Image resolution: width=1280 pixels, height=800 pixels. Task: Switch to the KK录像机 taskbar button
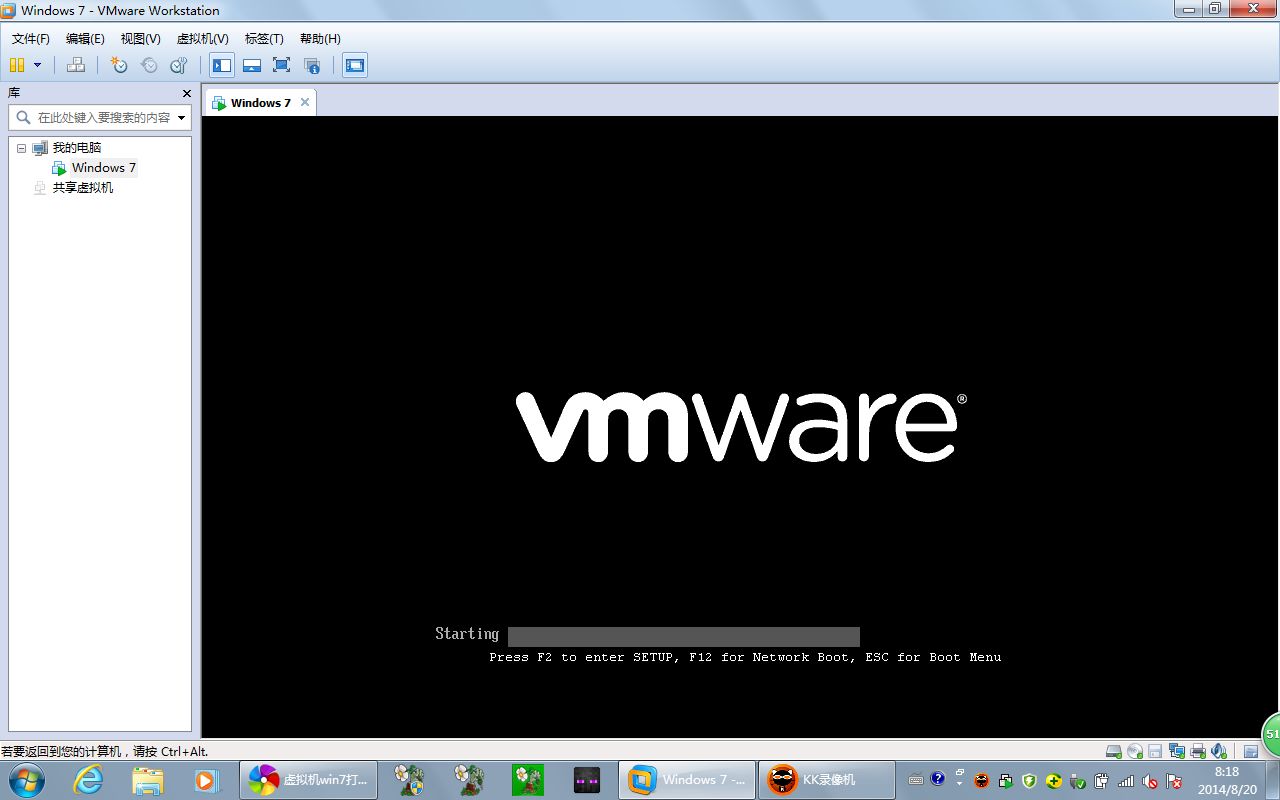point(827,780)
